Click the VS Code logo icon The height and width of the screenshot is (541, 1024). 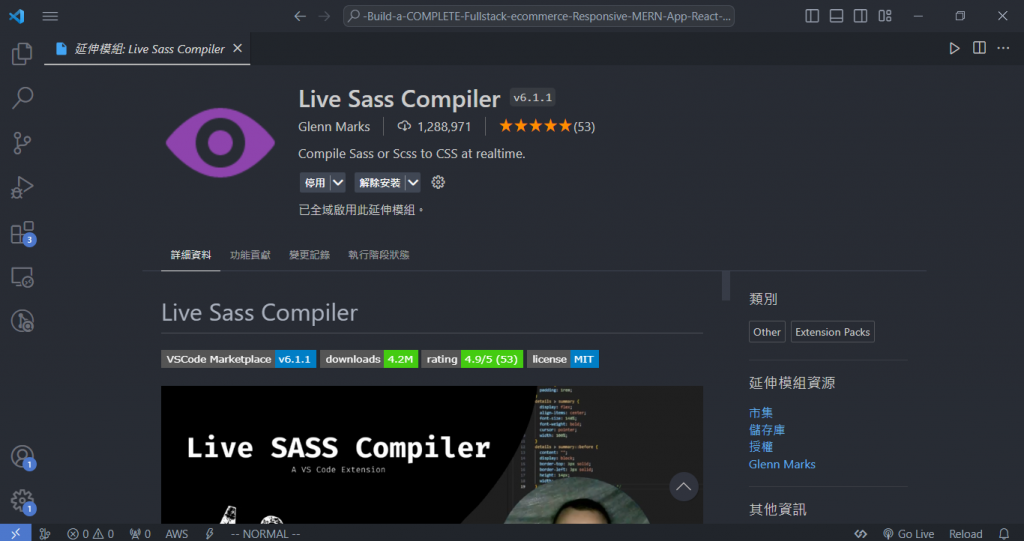pyautogui.click(x=16, y=16)
